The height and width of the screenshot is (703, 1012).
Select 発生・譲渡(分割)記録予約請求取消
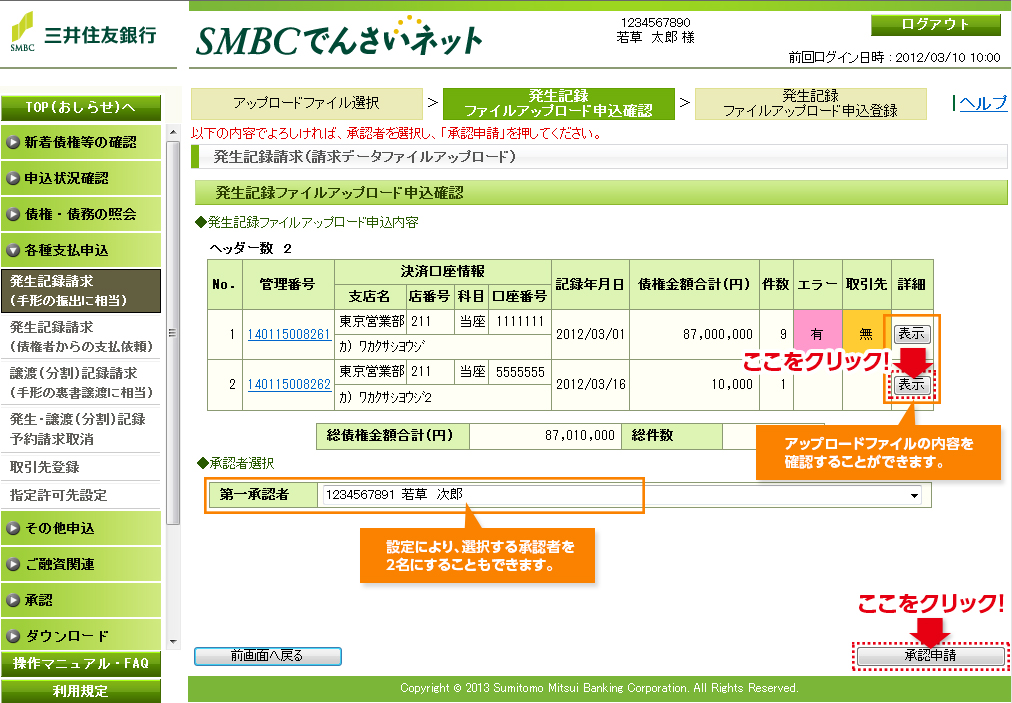point(81,429)
